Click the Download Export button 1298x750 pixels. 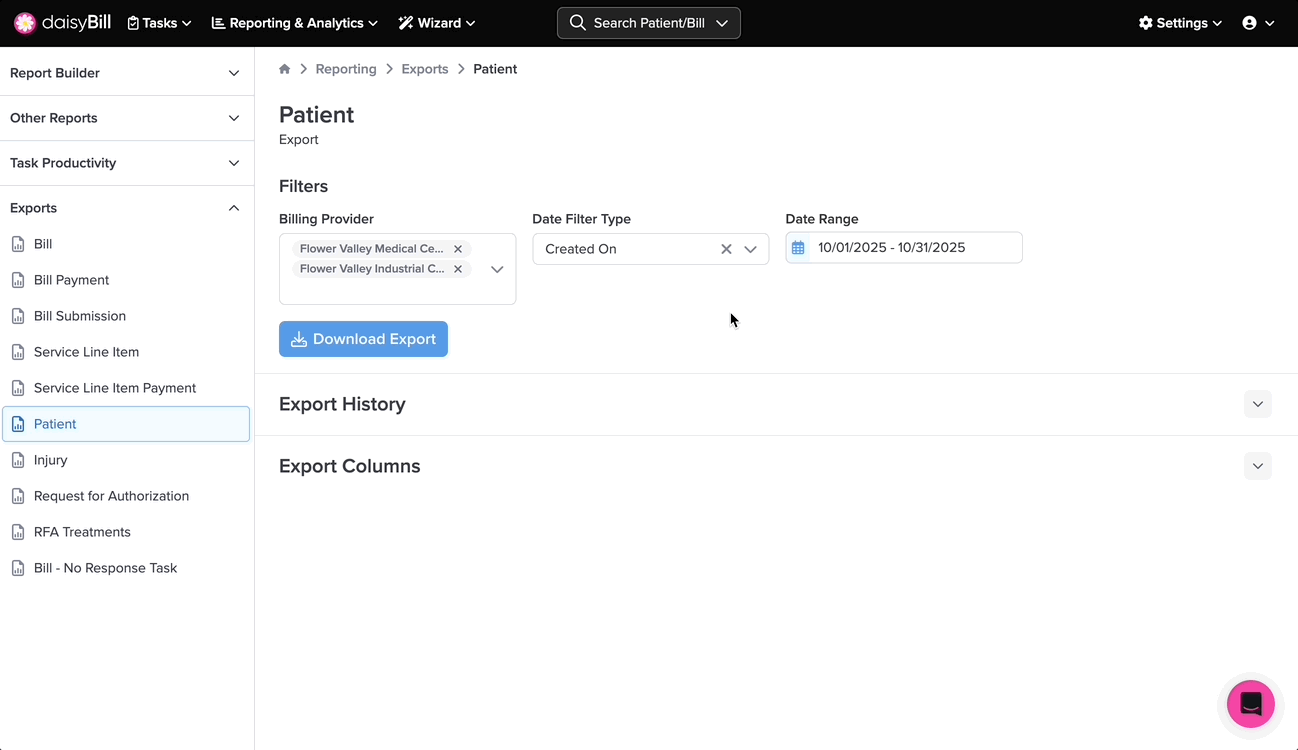coord(363,339)
